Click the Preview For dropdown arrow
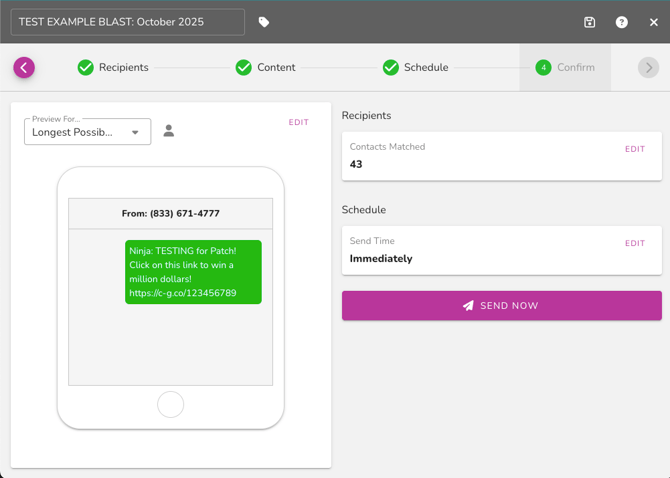The width and height of the screenshot is (670, 478). [x=135, y=132]
